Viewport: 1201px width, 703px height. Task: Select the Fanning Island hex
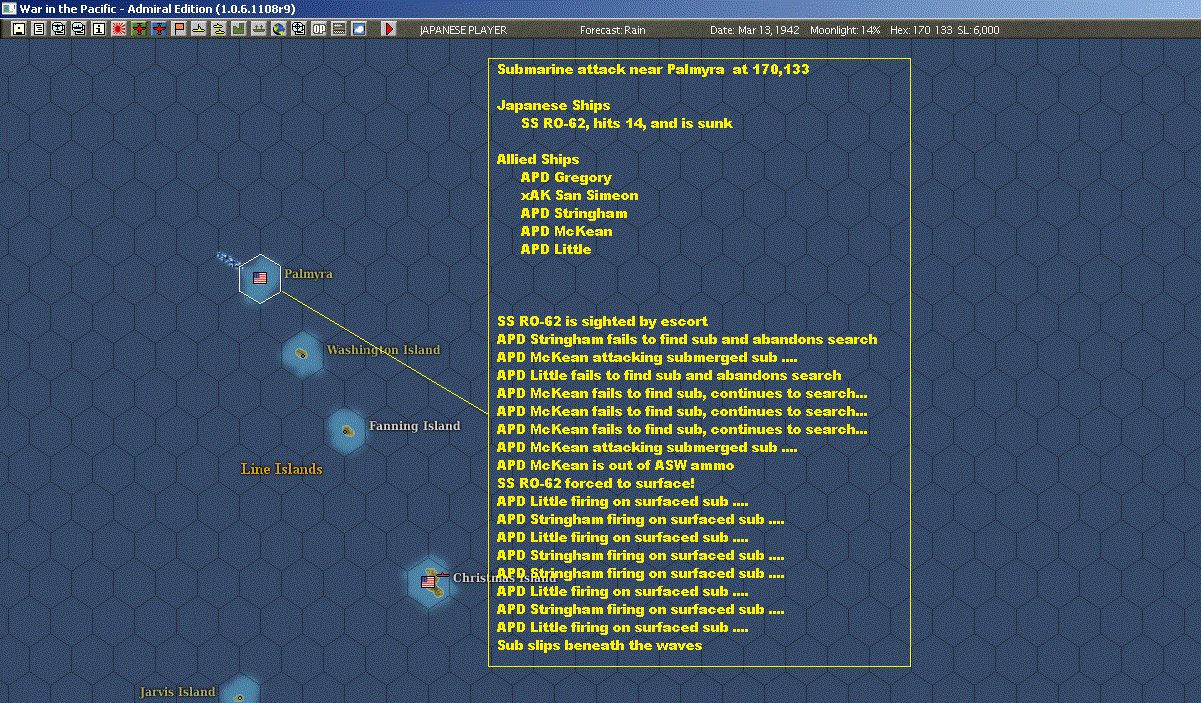point(346,429)
